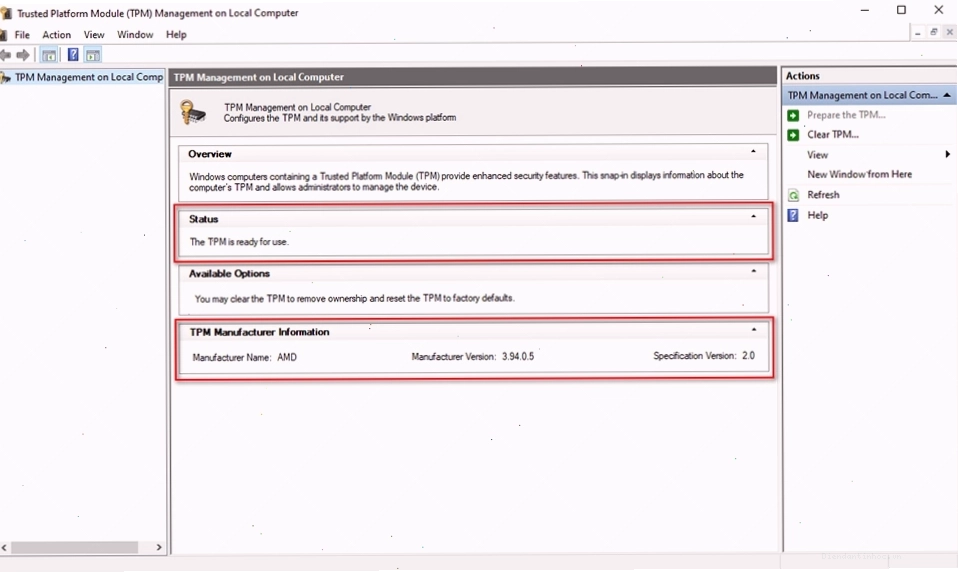Image resolution: width=958 pixels, height=573 pixels.
Task: Click the green Clear TPM icon
Action: pyautogui.click(x=793, y=134)
